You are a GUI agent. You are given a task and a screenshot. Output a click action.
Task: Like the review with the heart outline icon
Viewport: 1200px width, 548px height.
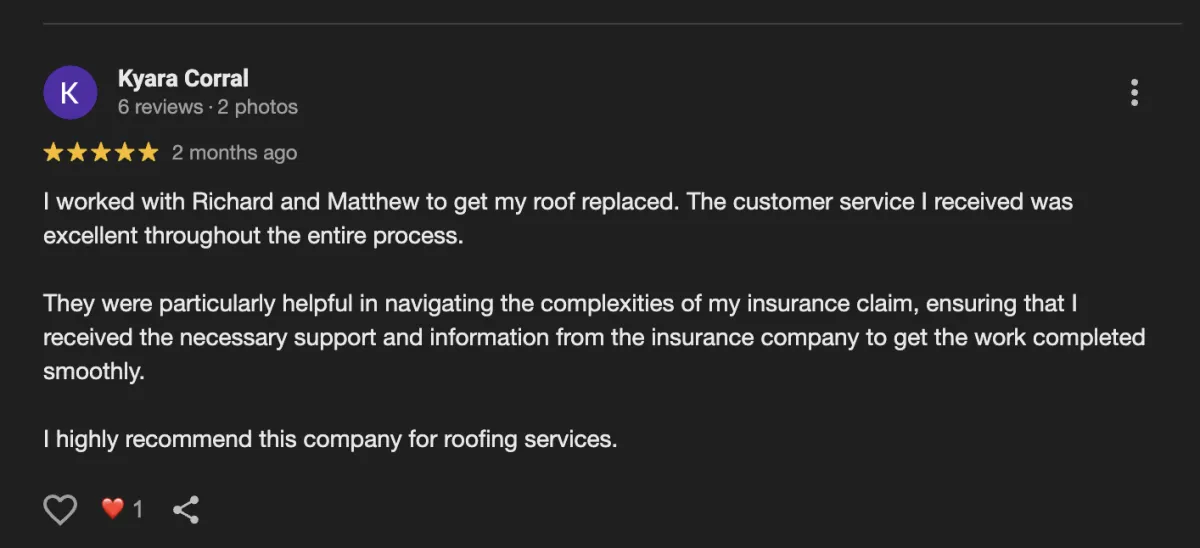click(x=61, y=510)
